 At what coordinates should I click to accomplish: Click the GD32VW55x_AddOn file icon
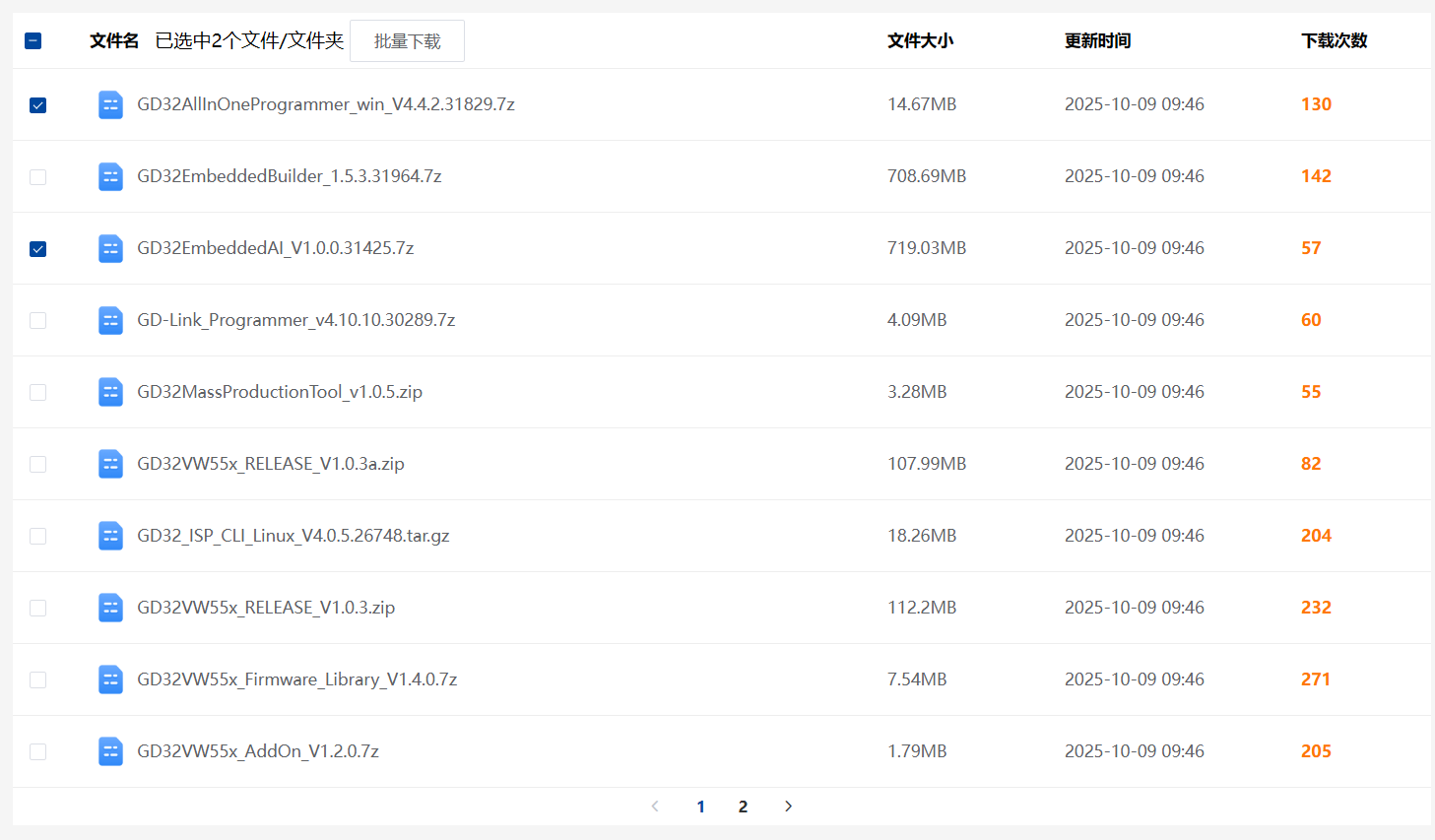[110, 751]
